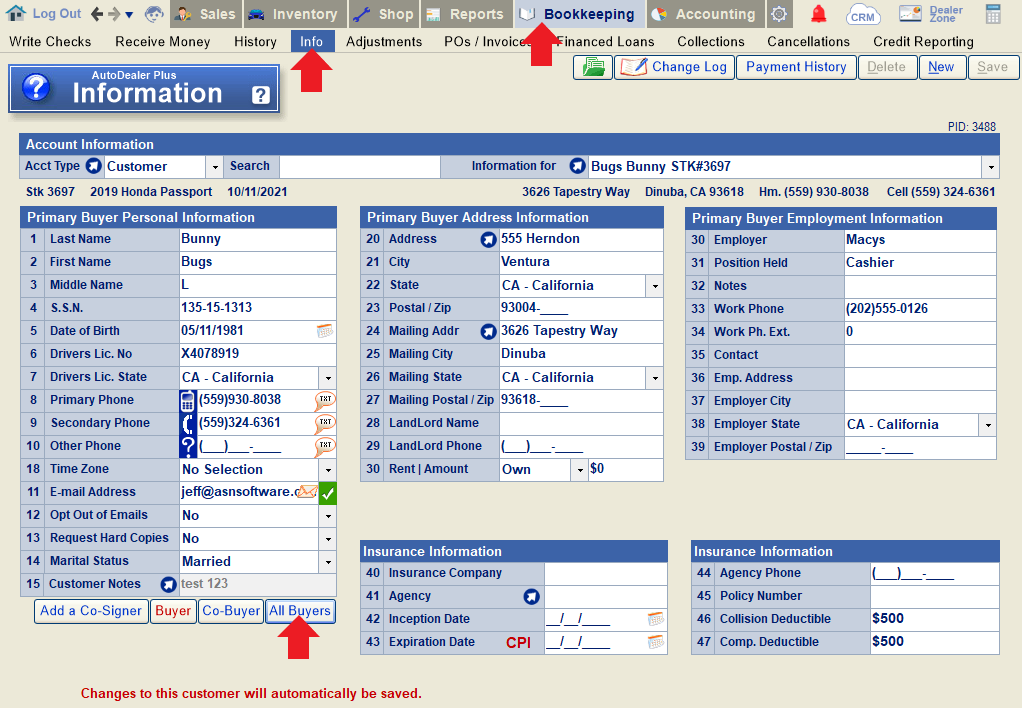
Task: Open the calculator icon
Action: point(993,14)
